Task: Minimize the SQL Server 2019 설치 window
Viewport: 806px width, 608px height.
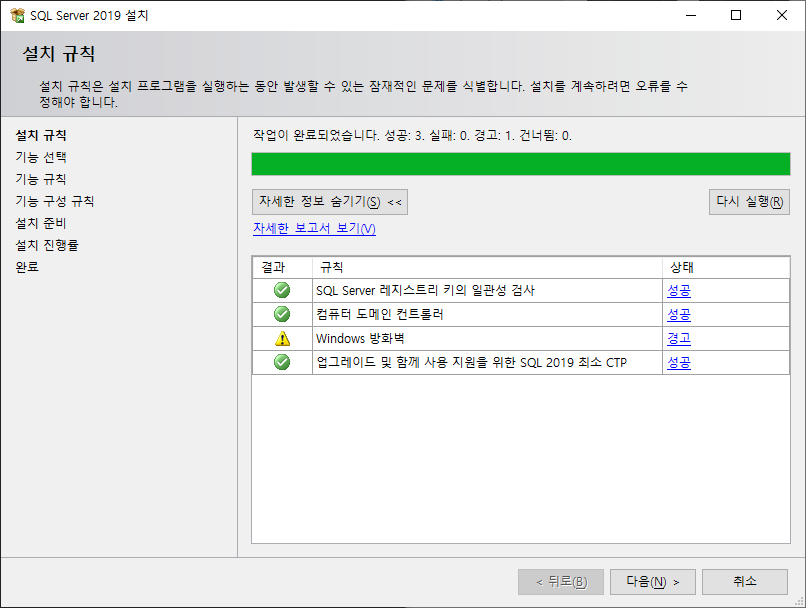Action: 691,15
